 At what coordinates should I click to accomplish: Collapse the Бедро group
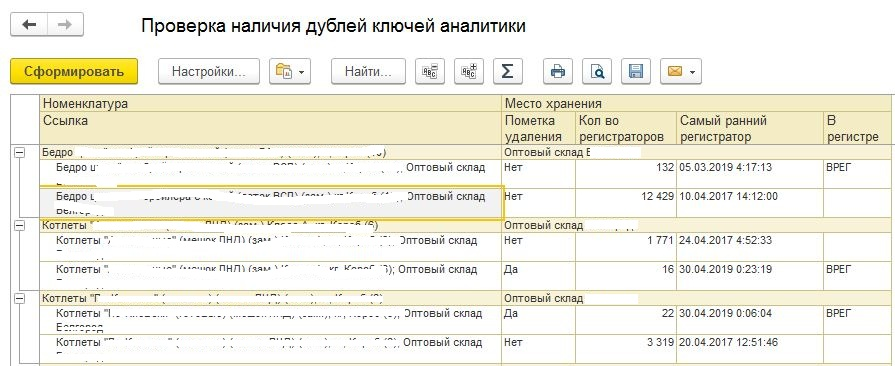(19, 152)
